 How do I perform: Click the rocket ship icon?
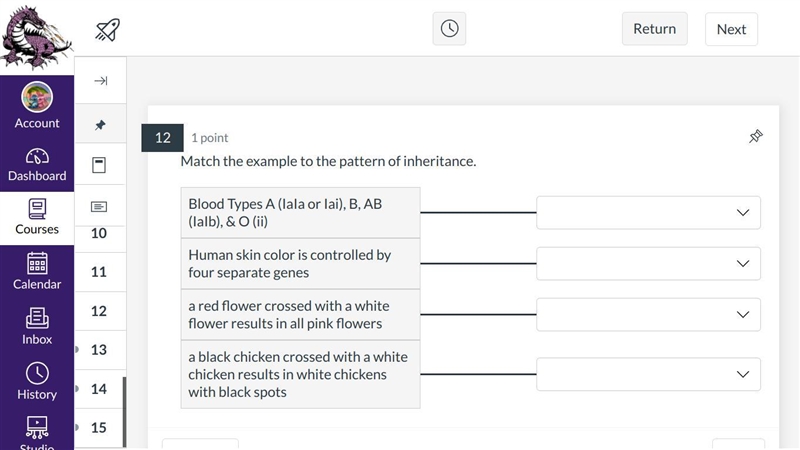[107, 30]
